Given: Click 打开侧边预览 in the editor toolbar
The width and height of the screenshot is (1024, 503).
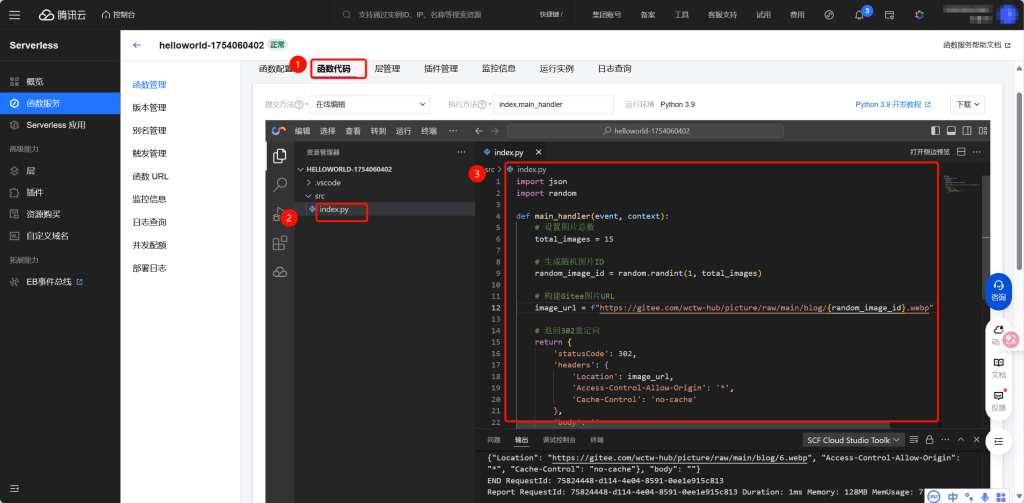Looking at the screenshot, I should (930, 152).
